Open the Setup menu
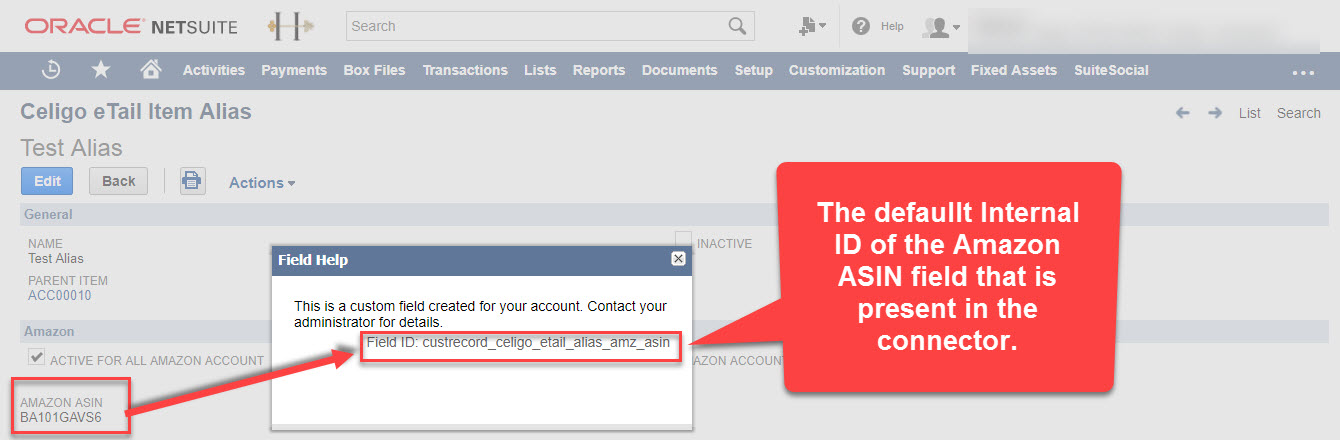 754,70
